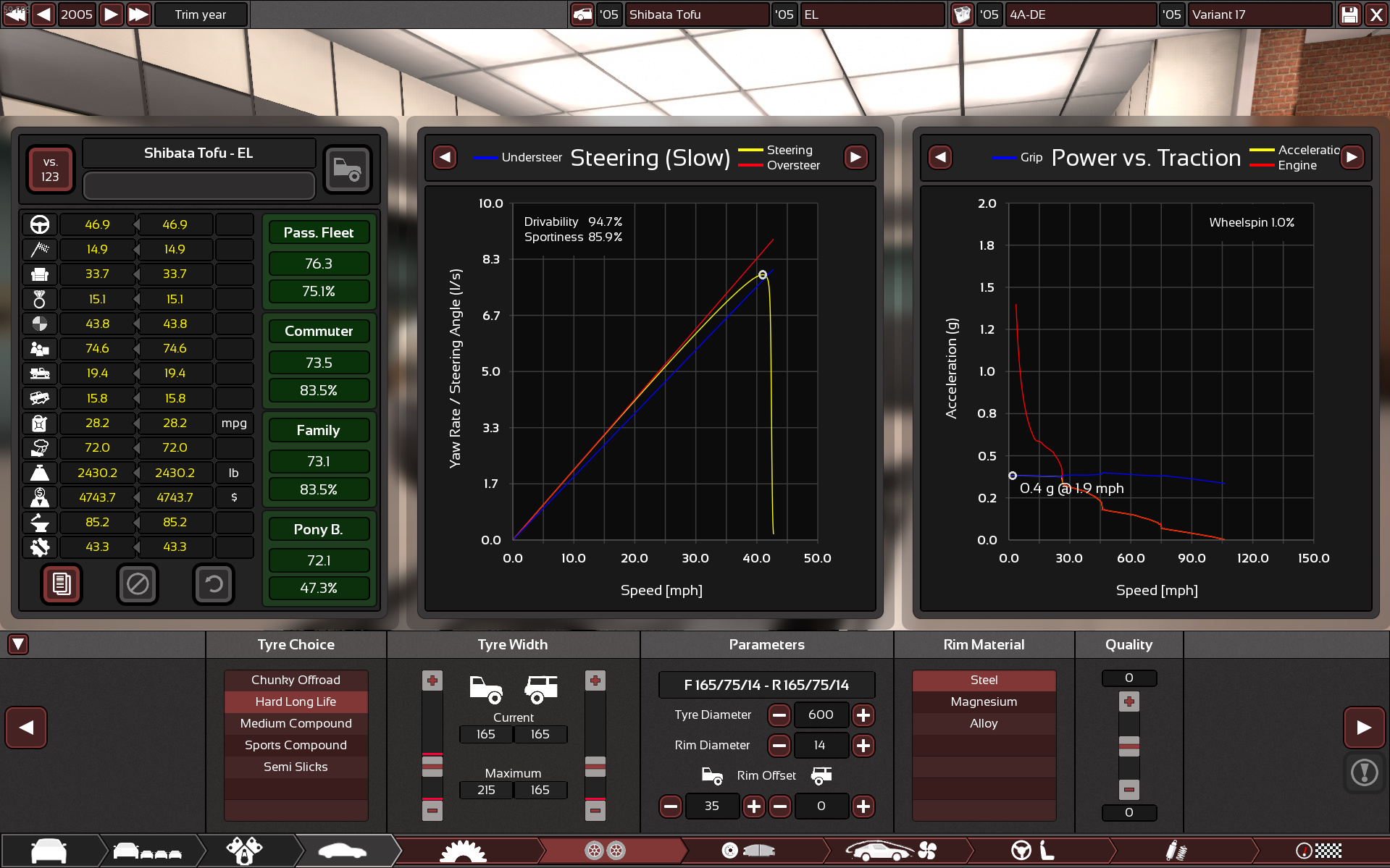Click the detailed stats report icon
This screenshot has width=1390, height=868.
(62, 583)
